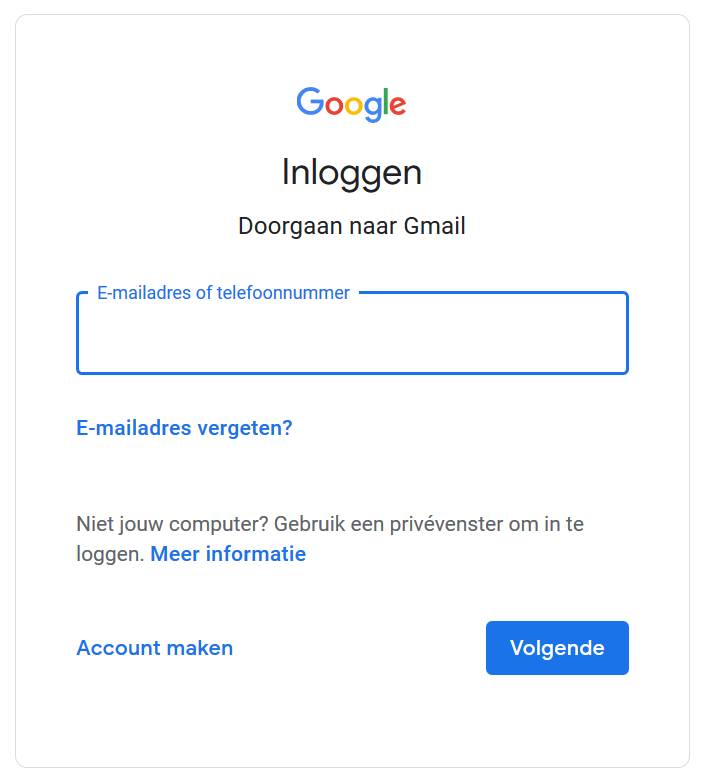Select 'Account maken' to create an account

[x=155, y=648]
